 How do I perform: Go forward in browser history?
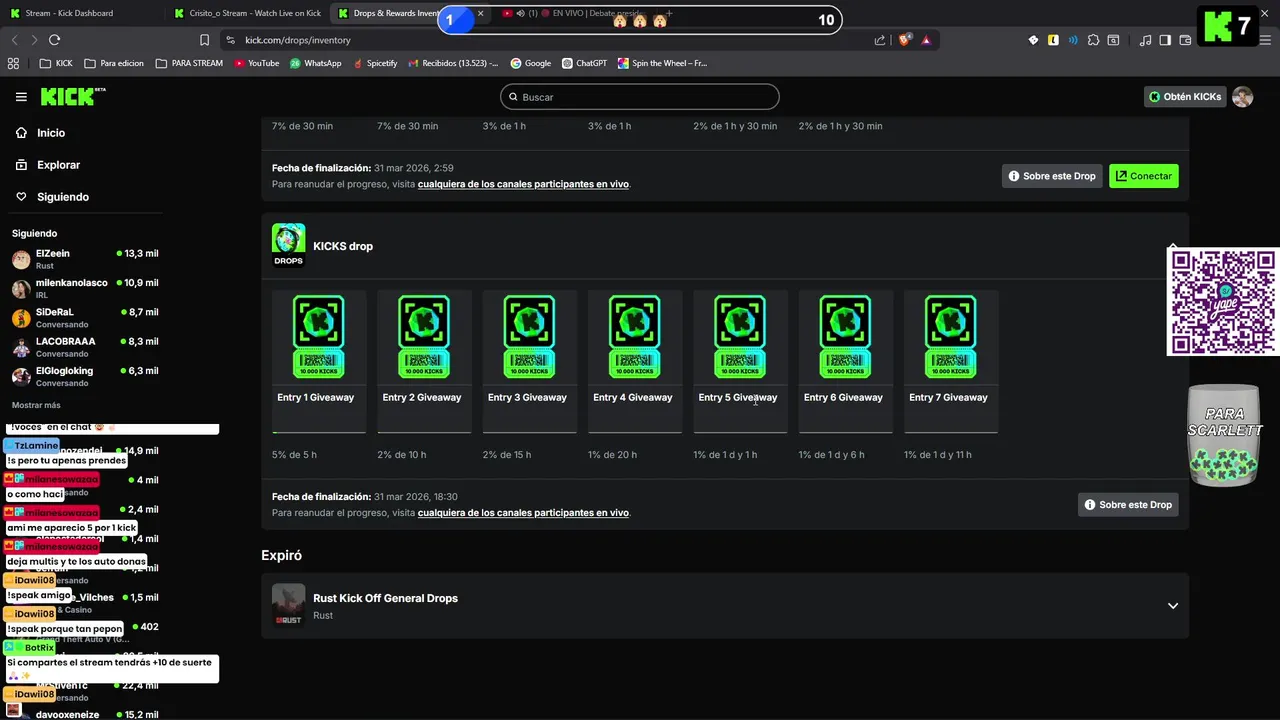[34, 40]
